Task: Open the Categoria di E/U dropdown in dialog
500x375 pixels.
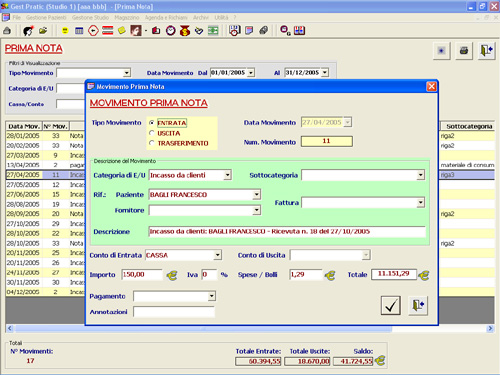Action: [x=227, y=175]
